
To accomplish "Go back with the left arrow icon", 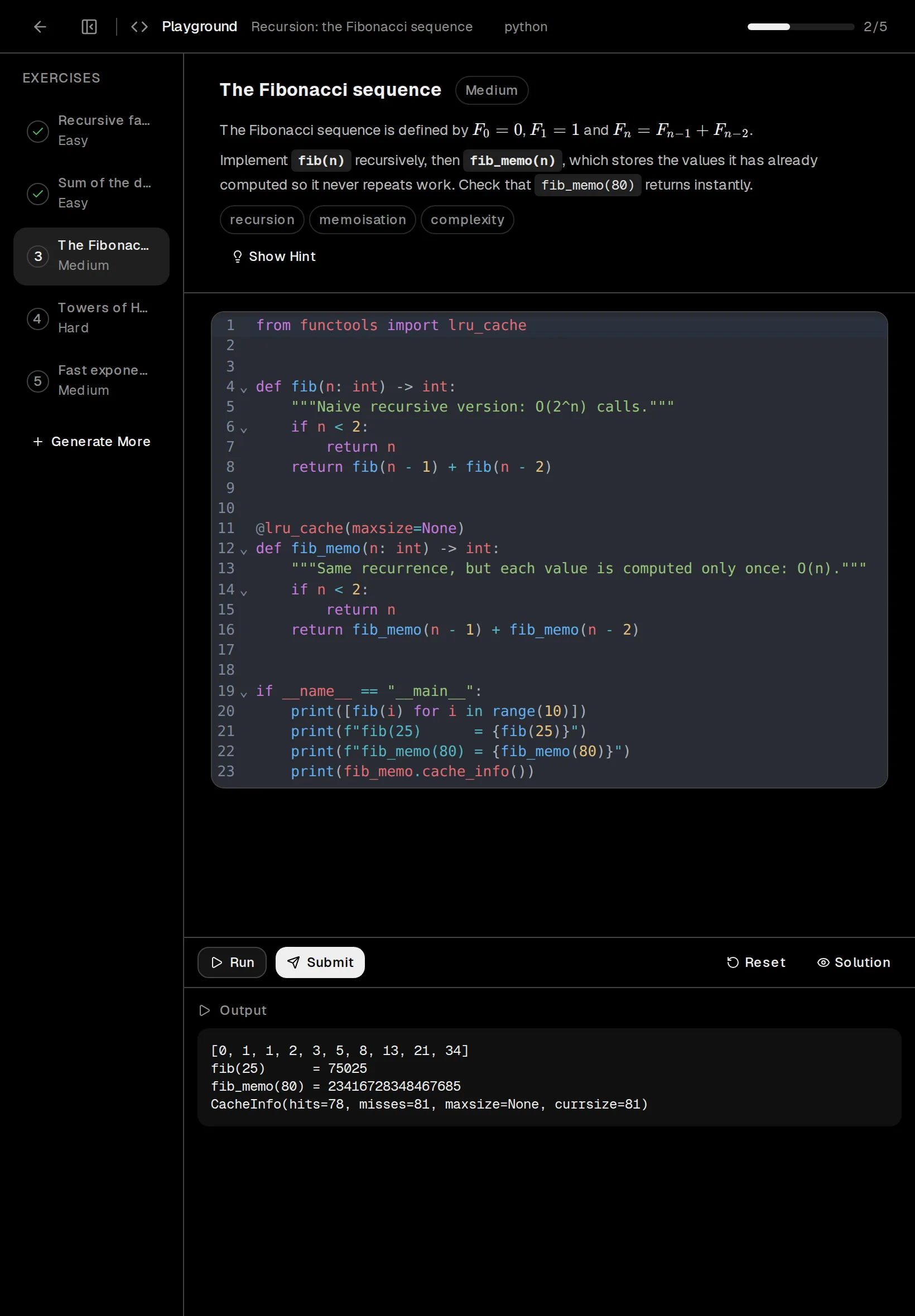I will 40,27.
